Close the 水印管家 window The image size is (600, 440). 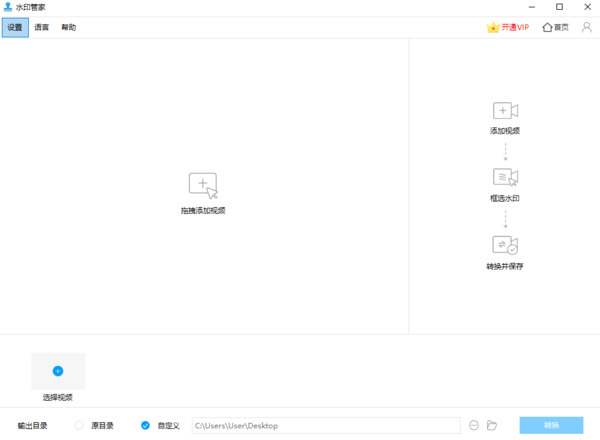coord(588,7)
